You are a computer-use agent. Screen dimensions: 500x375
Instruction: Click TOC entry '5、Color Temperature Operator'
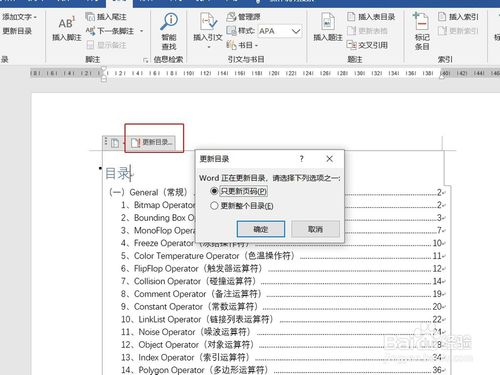(208, 256)
